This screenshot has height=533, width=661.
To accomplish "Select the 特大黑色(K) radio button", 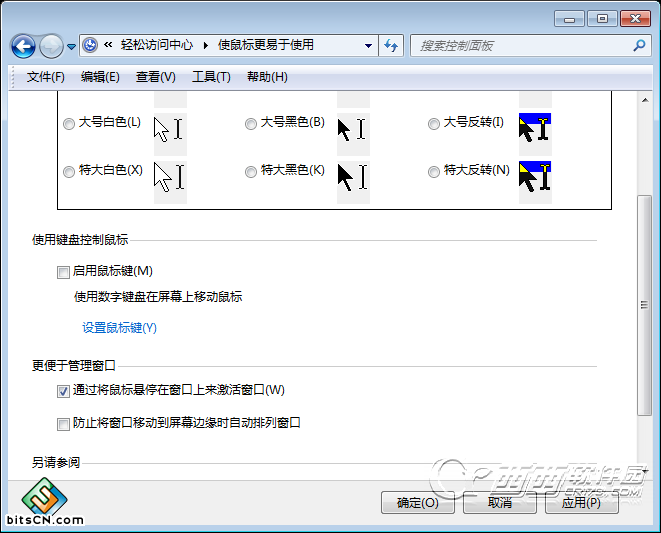I will (x=251, y=172).
